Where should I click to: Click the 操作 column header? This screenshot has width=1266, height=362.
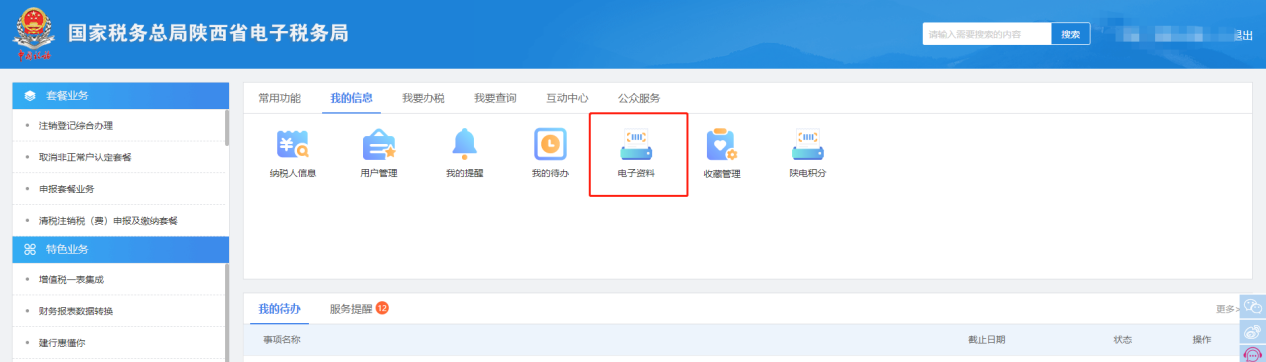coord(1202,340)
